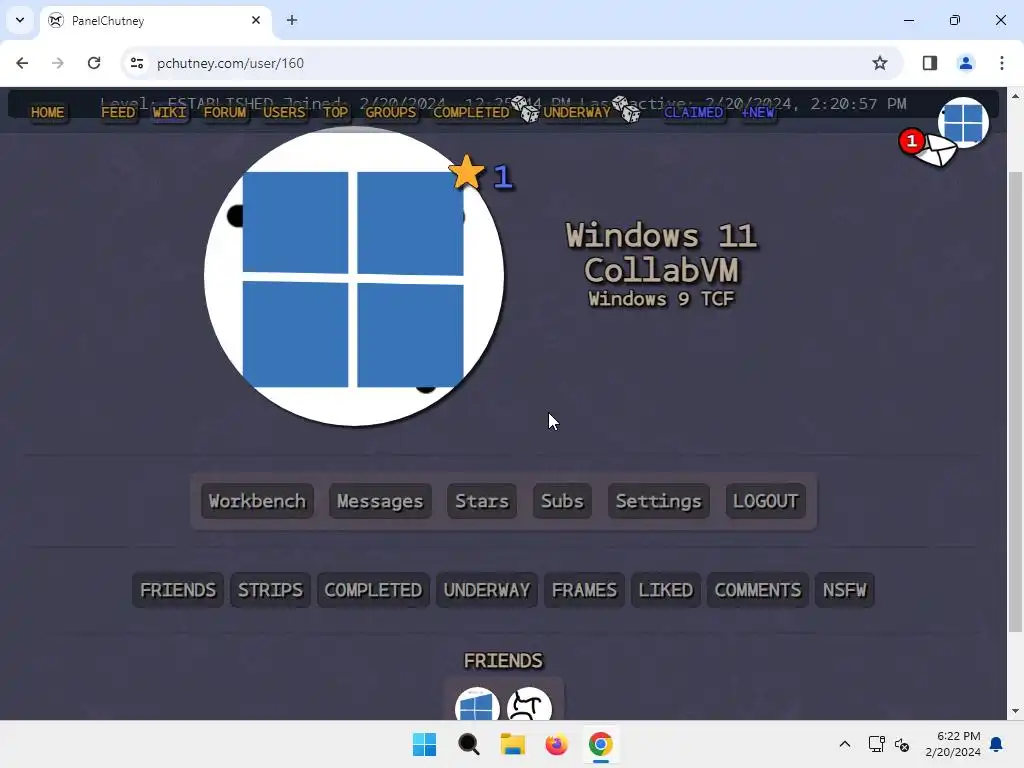Viewport: 1024px width, 768px height.
Task: Show hidden system tray icons
Action: click(844, 744)
